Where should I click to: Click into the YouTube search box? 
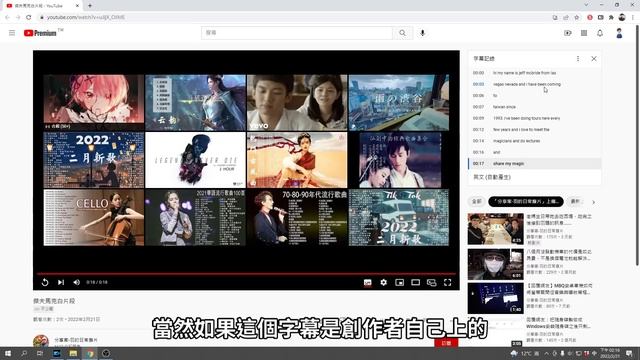[297, 33]
